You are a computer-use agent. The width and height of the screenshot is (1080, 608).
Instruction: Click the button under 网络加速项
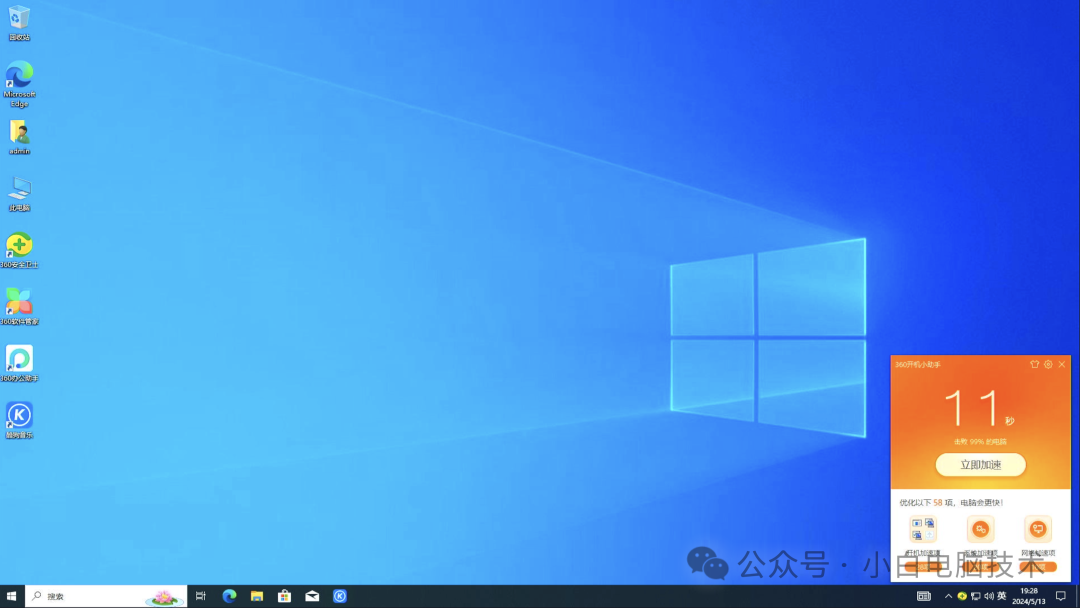tap(1038, 567)
